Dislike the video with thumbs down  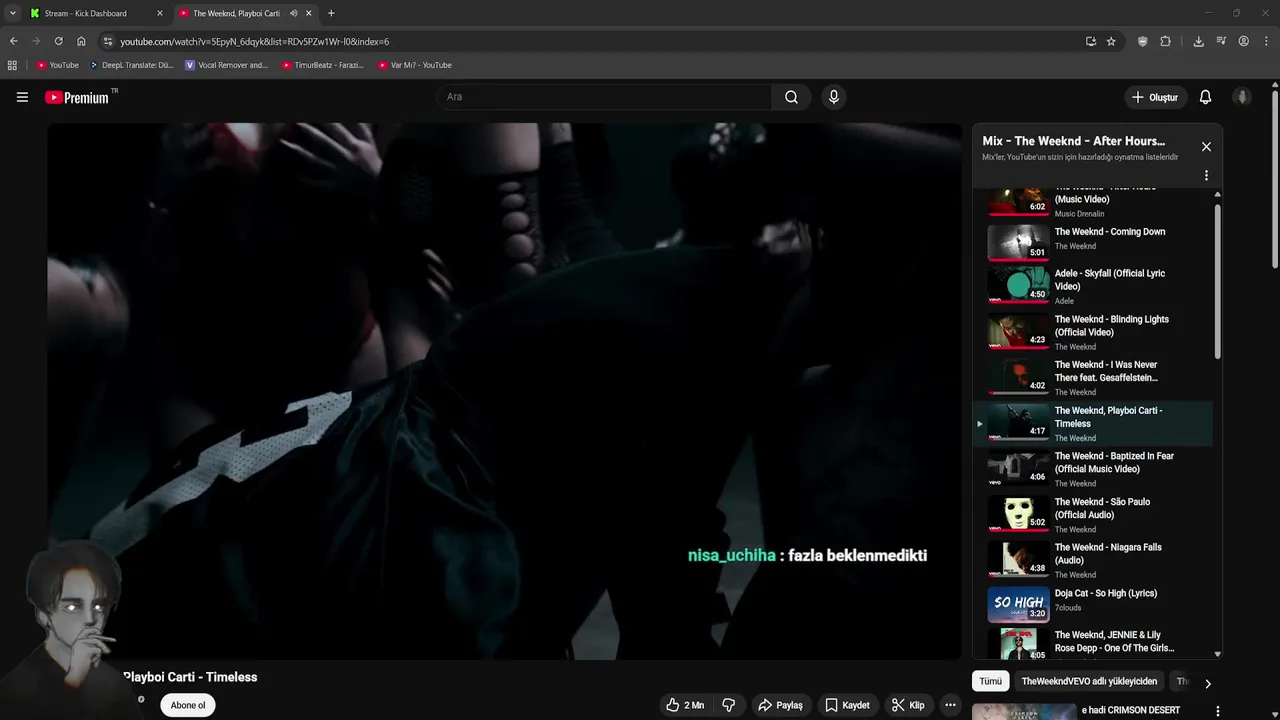click(728, 705)
